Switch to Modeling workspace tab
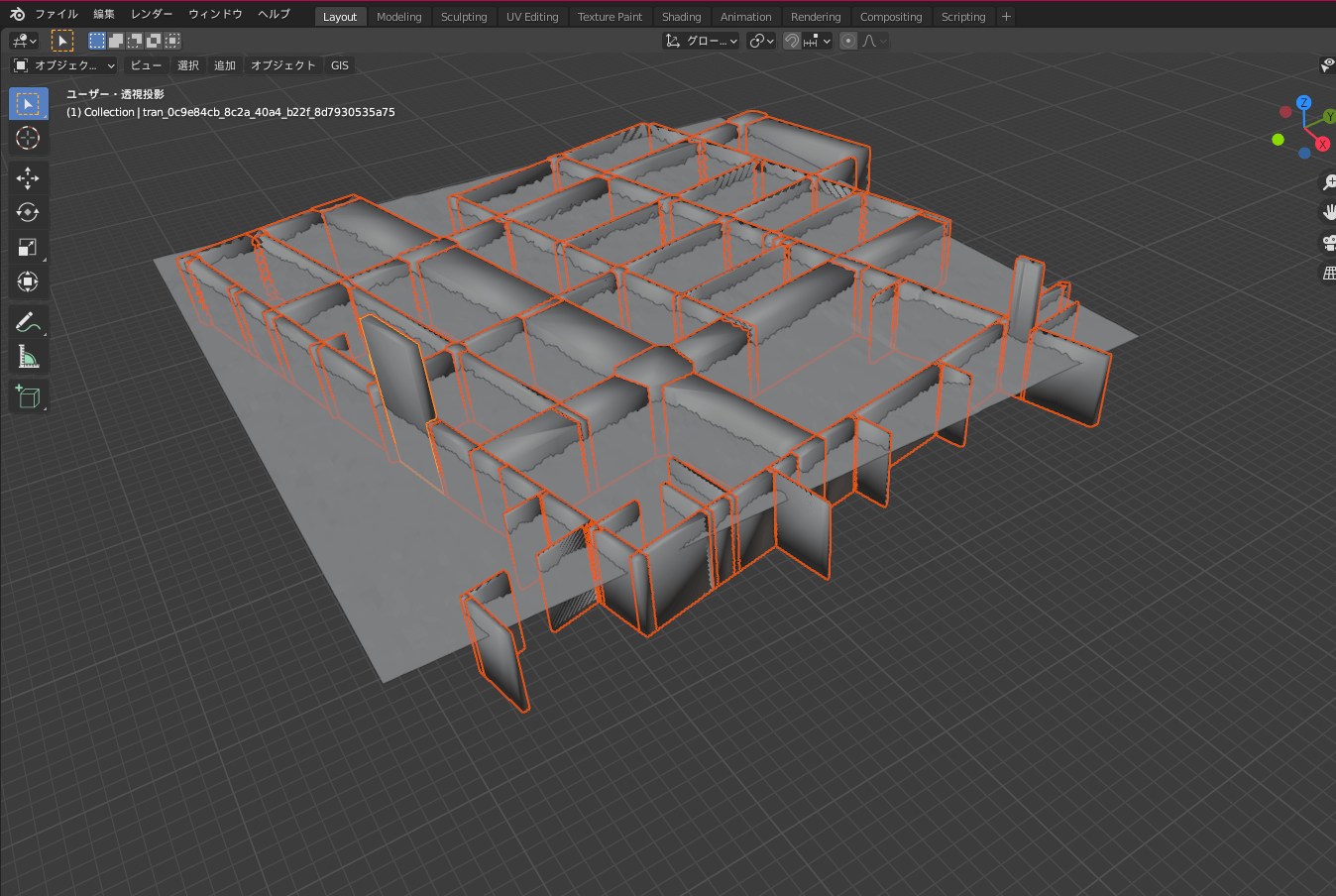 (399, 17)
